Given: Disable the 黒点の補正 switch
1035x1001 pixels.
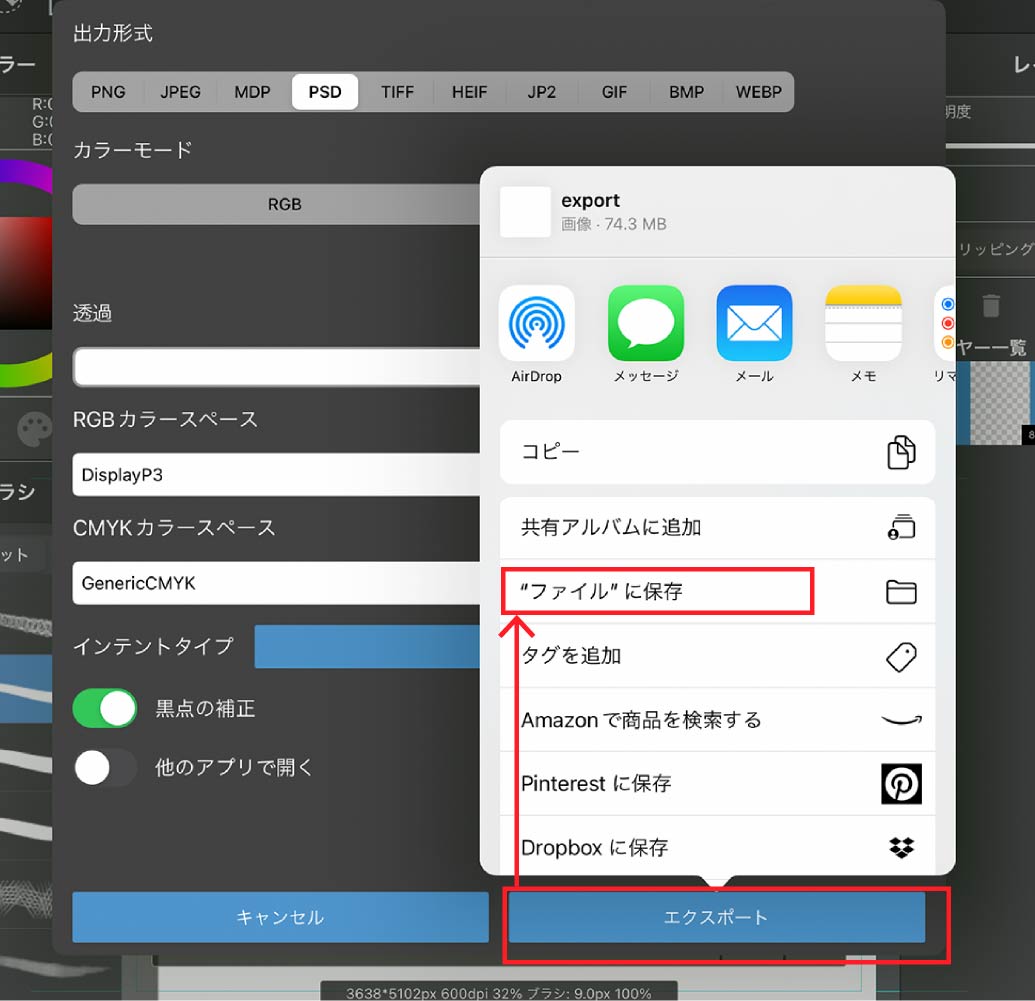Looking at the screenshot, I should pos(105,709).
